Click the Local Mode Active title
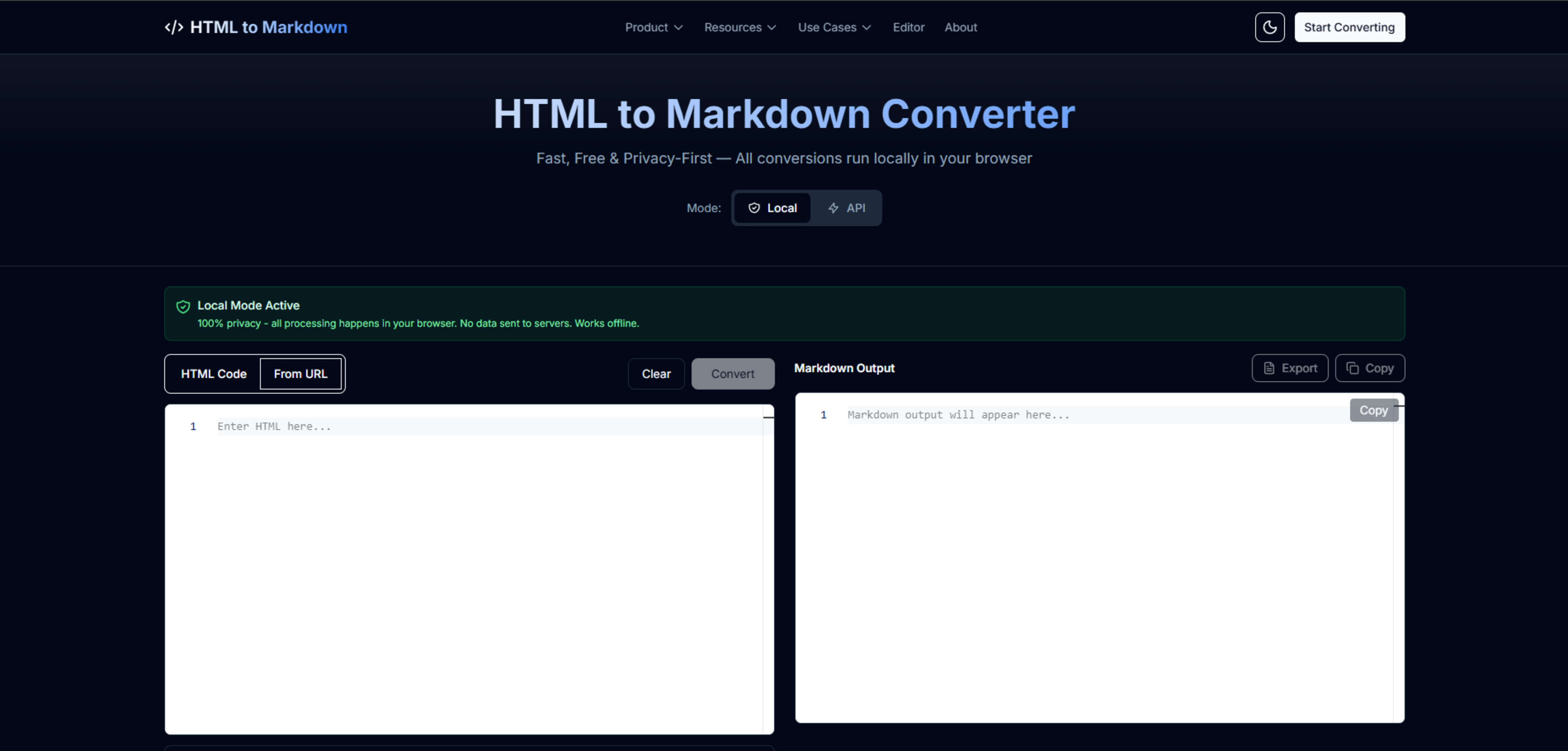The width and height of the screenshot is (1568, 751). click(x=248, y=305)
